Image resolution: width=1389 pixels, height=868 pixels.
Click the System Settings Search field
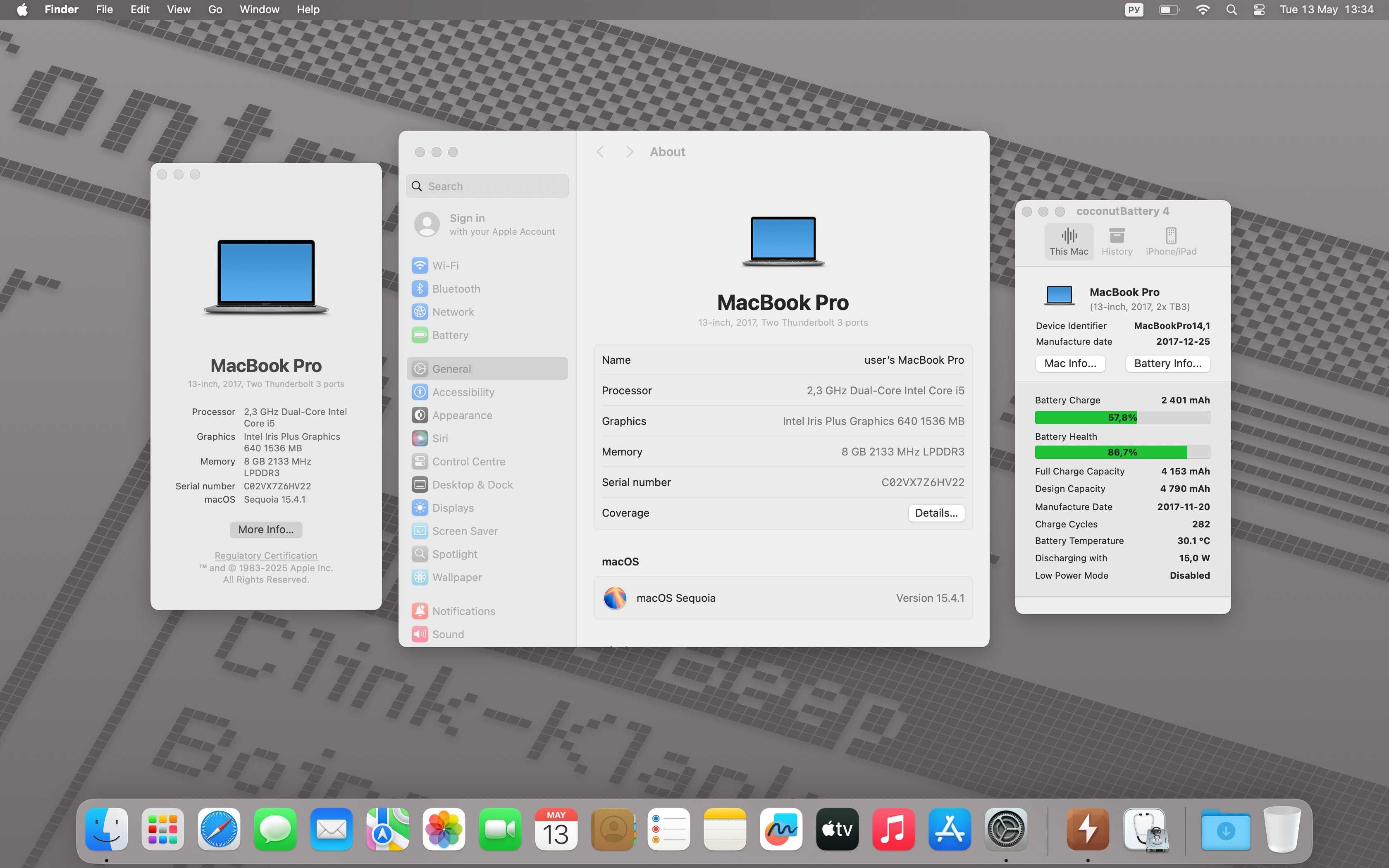tap(487, 186)
